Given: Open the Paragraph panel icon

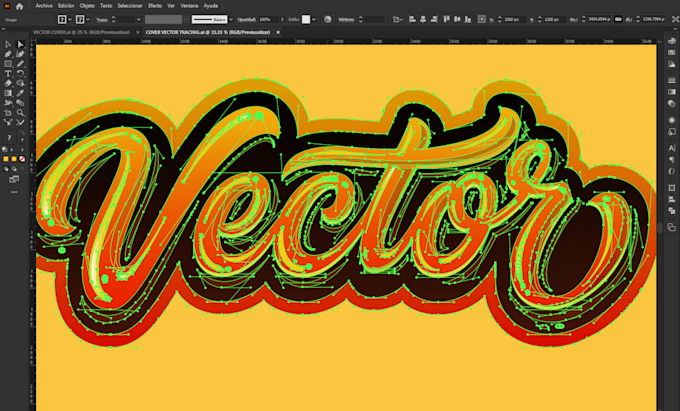Looking at the screenshot, I should pos(672,160).
